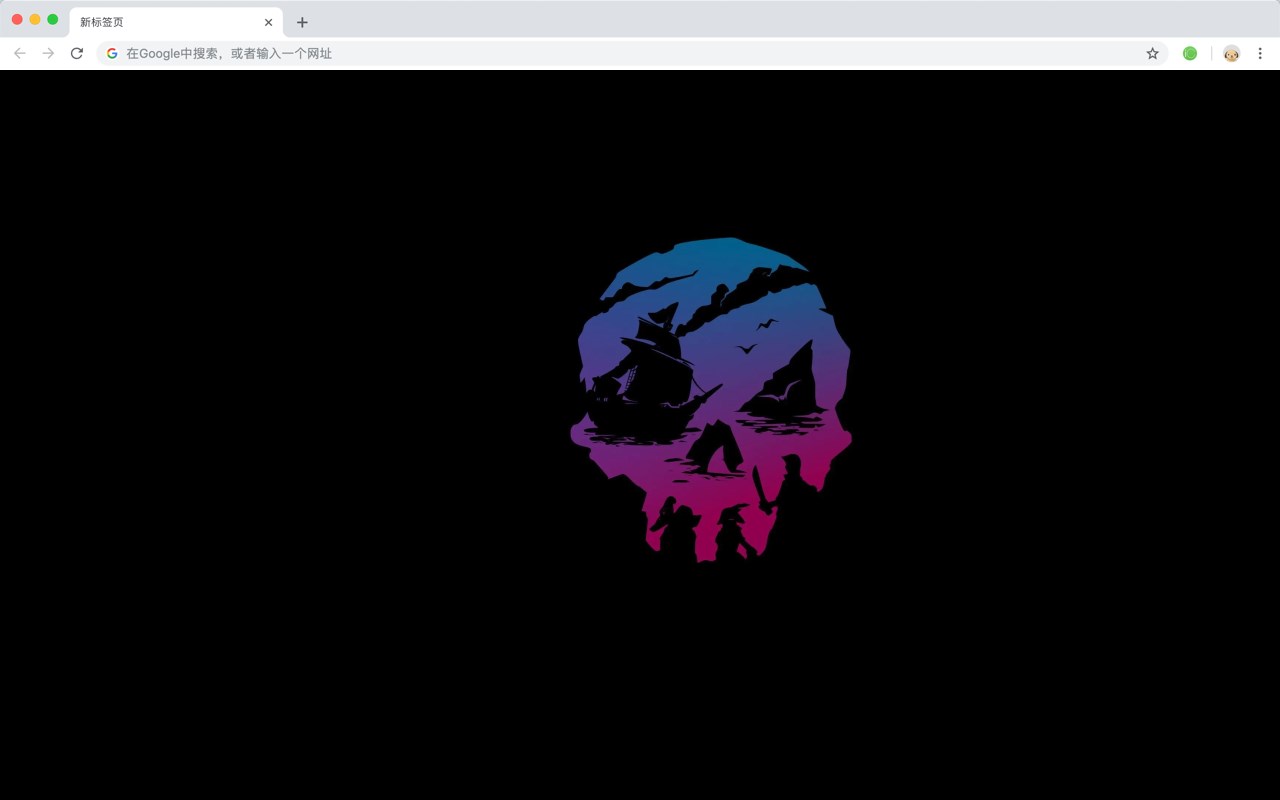
Task: Open a new tab with plus button
Action: point(302,22)
